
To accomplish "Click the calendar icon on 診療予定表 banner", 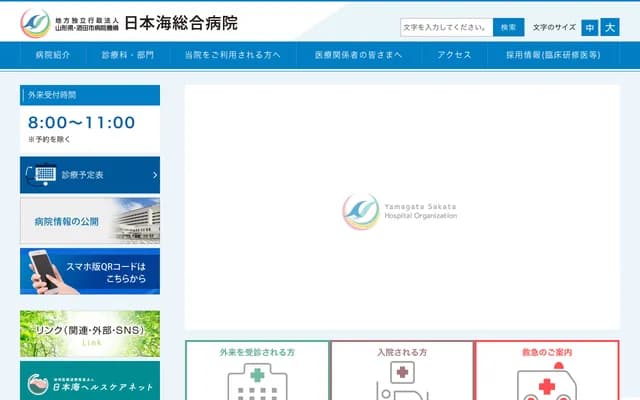I will 43,174.
